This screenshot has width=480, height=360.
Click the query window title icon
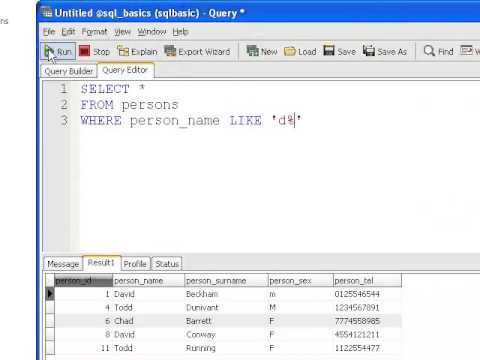pyautogui.click(x=47, y=13)
